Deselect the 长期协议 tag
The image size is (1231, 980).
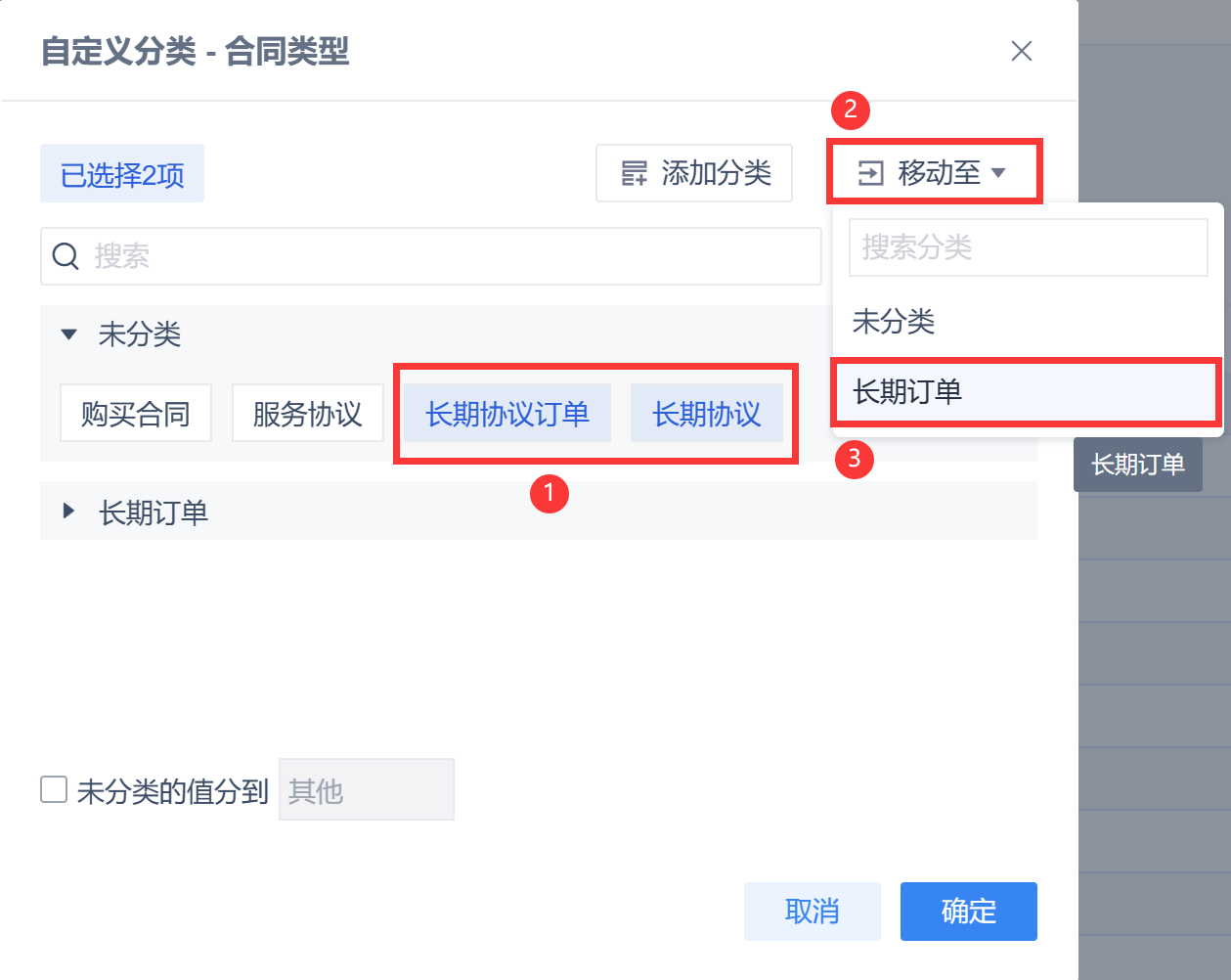click(x=706, y=414)
